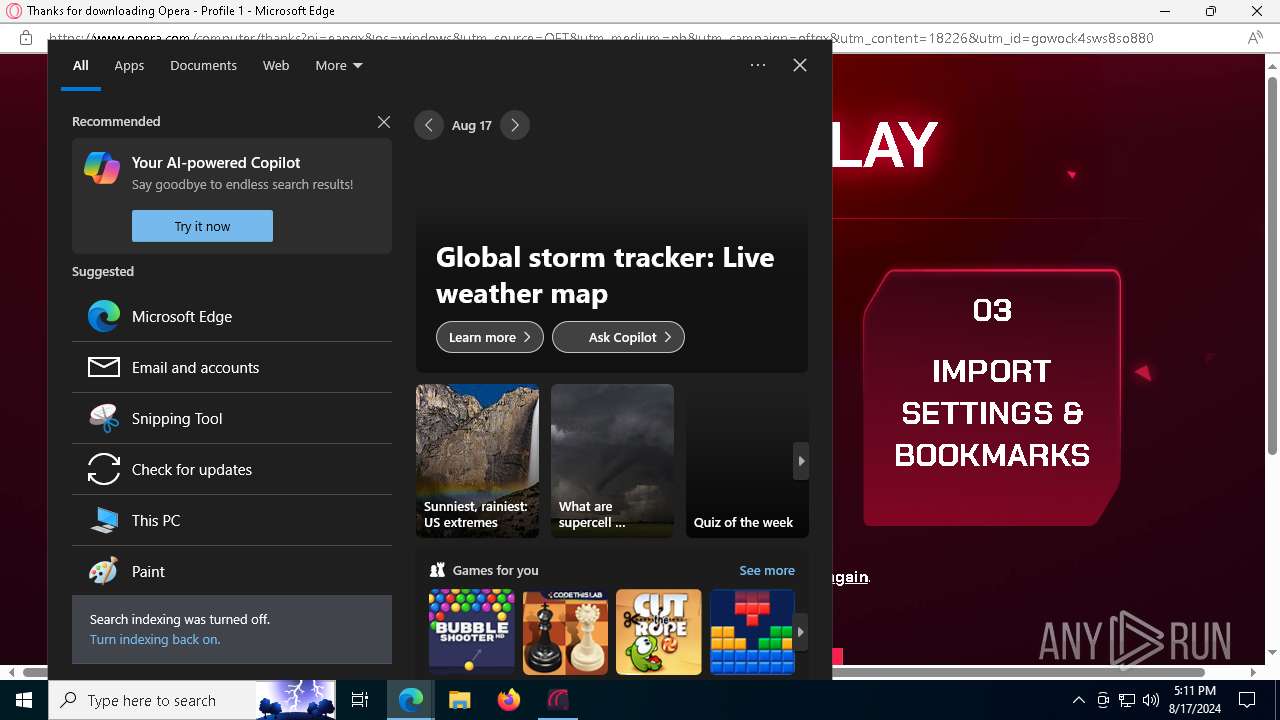Click the search highlight weather icon in taskbar

click(x=296, y=700)
